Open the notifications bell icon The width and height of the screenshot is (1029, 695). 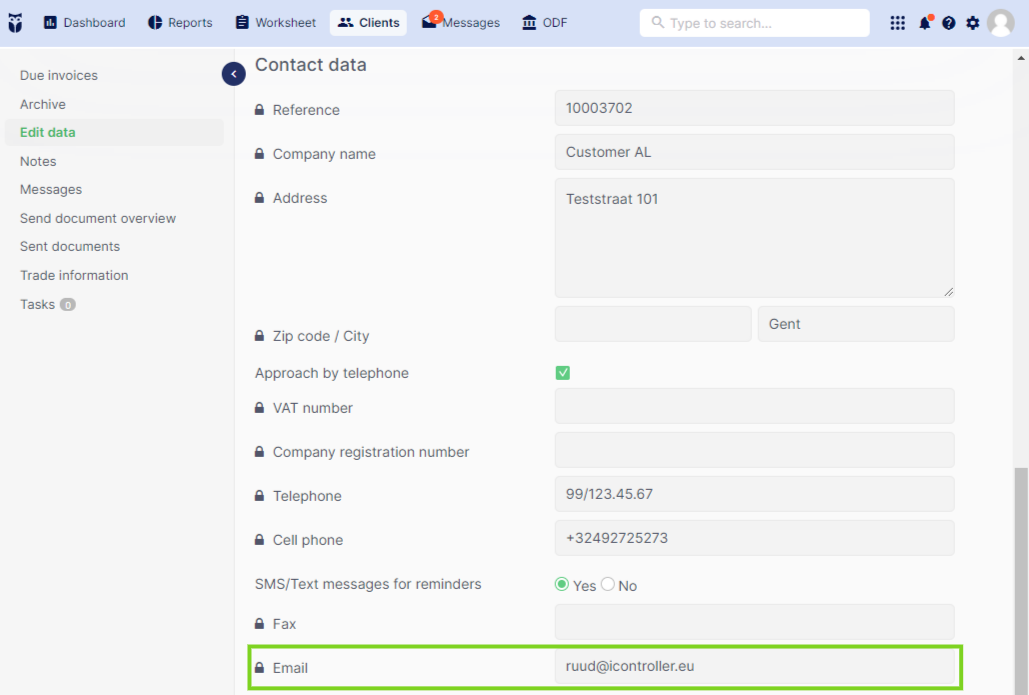[x=925, y=23]
